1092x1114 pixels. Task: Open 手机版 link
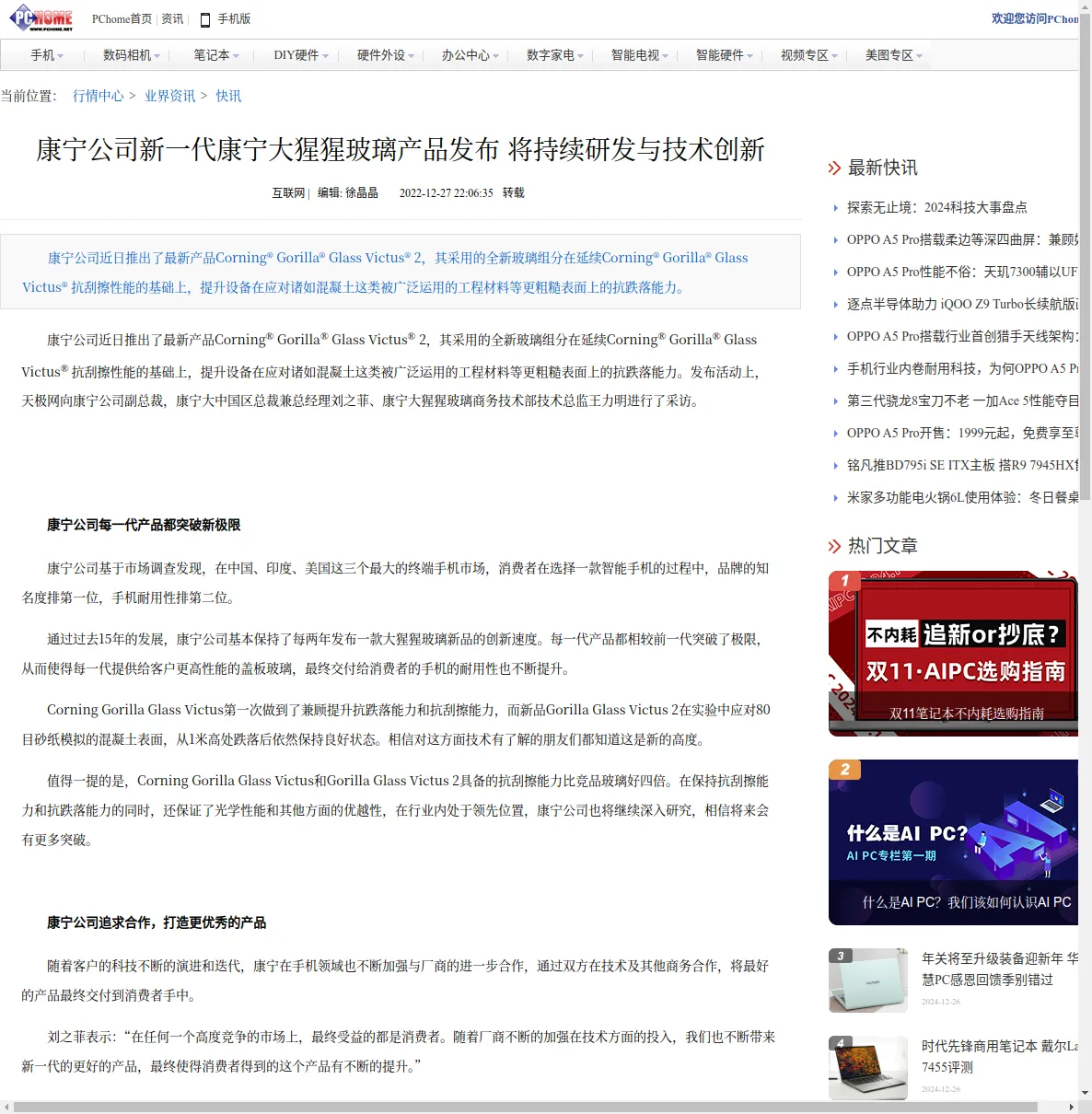234,19
